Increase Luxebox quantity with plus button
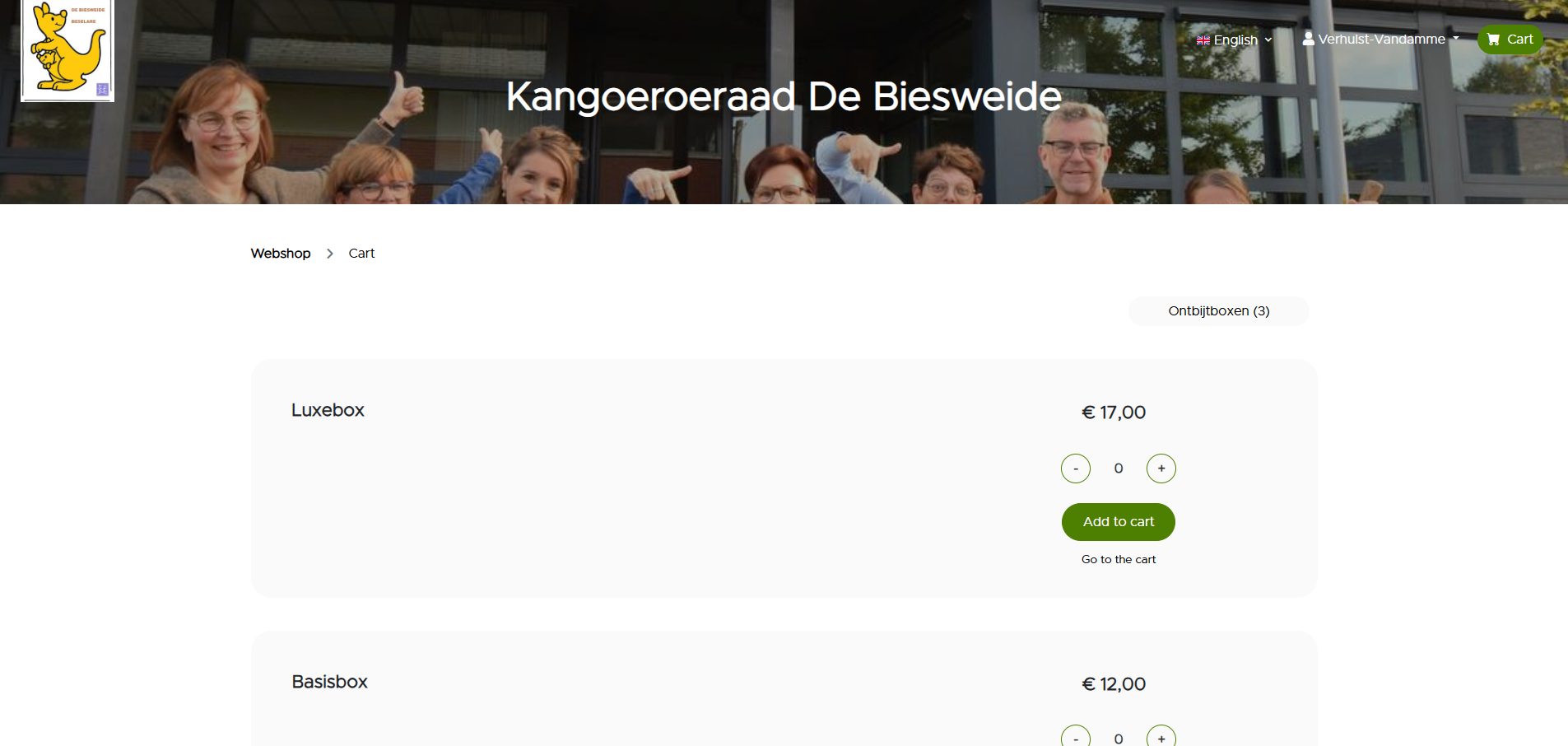The height and width of the screenshot is (746, 1568). (1161, 469)
